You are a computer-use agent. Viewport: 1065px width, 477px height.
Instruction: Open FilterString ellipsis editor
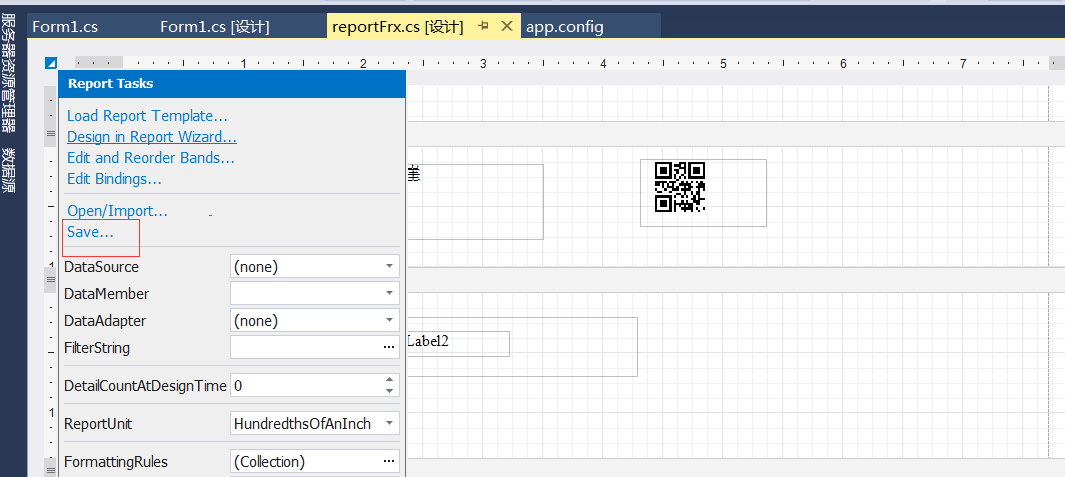[389, 347]
